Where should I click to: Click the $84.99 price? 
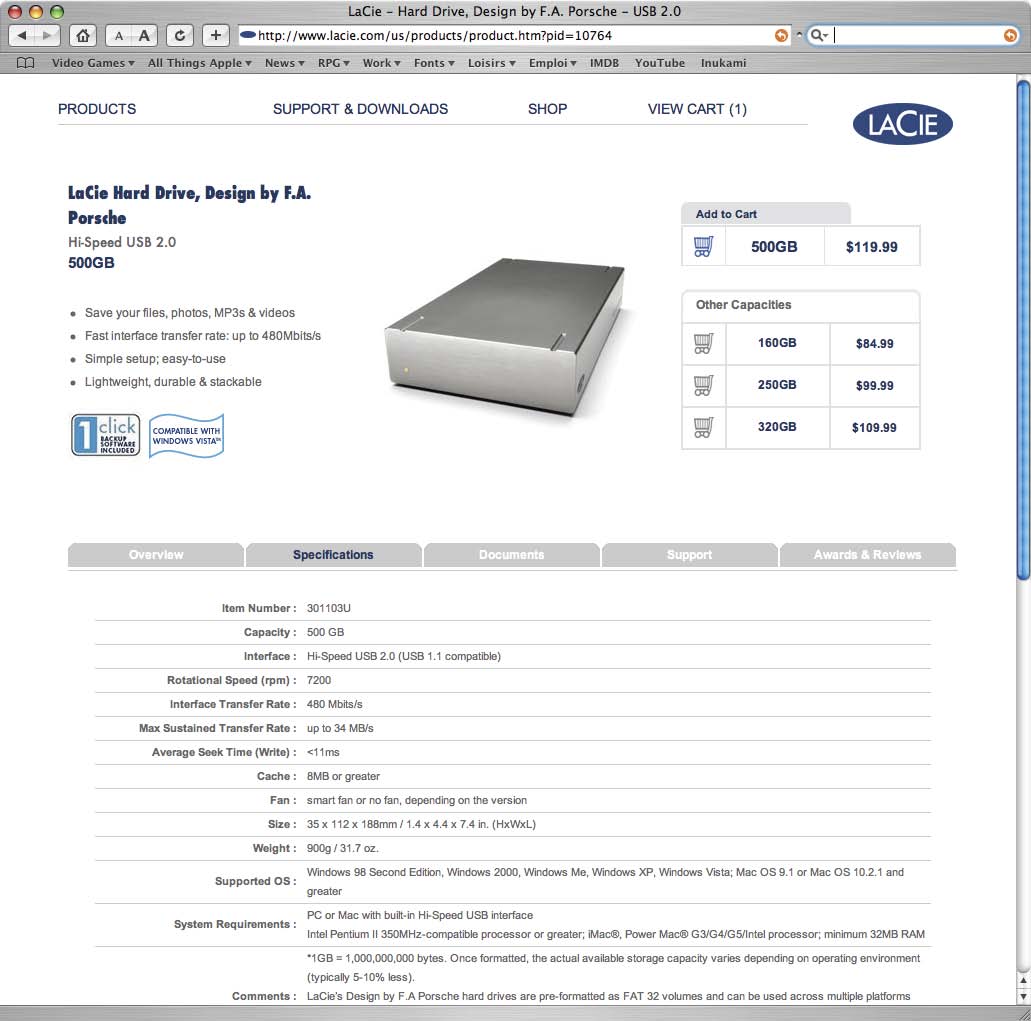pos(875,344)
